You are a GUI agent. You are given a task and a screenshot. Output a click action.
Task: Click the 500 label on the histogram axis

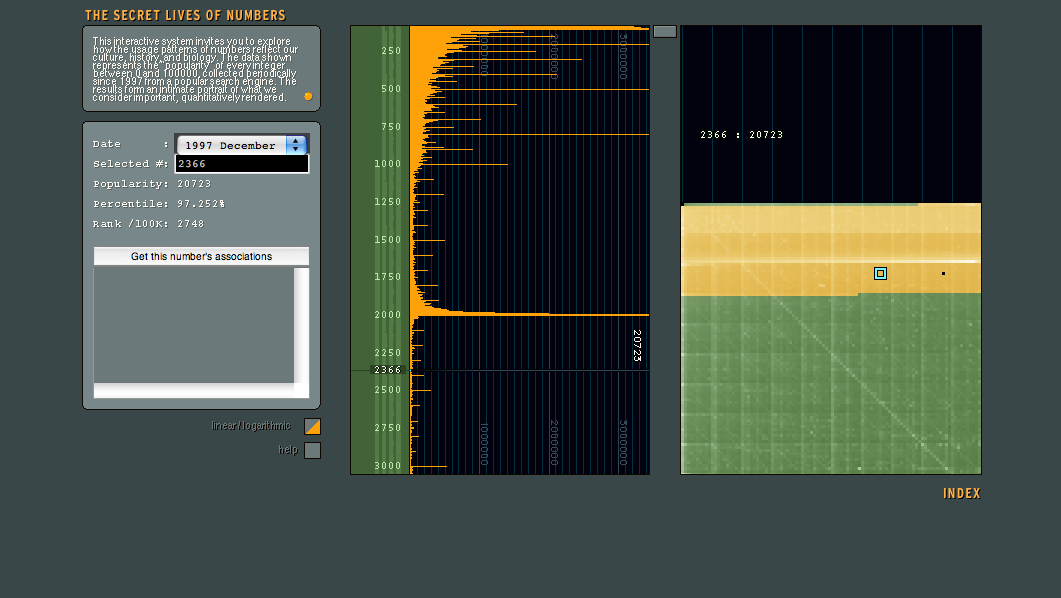(x=391, y=89)
